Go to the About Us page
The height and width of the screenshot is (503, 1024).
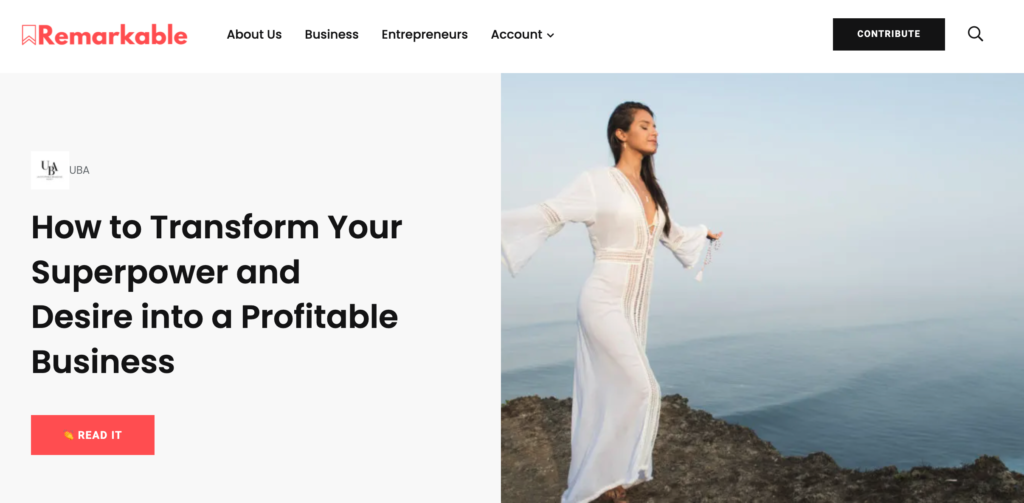click(254, 35)
